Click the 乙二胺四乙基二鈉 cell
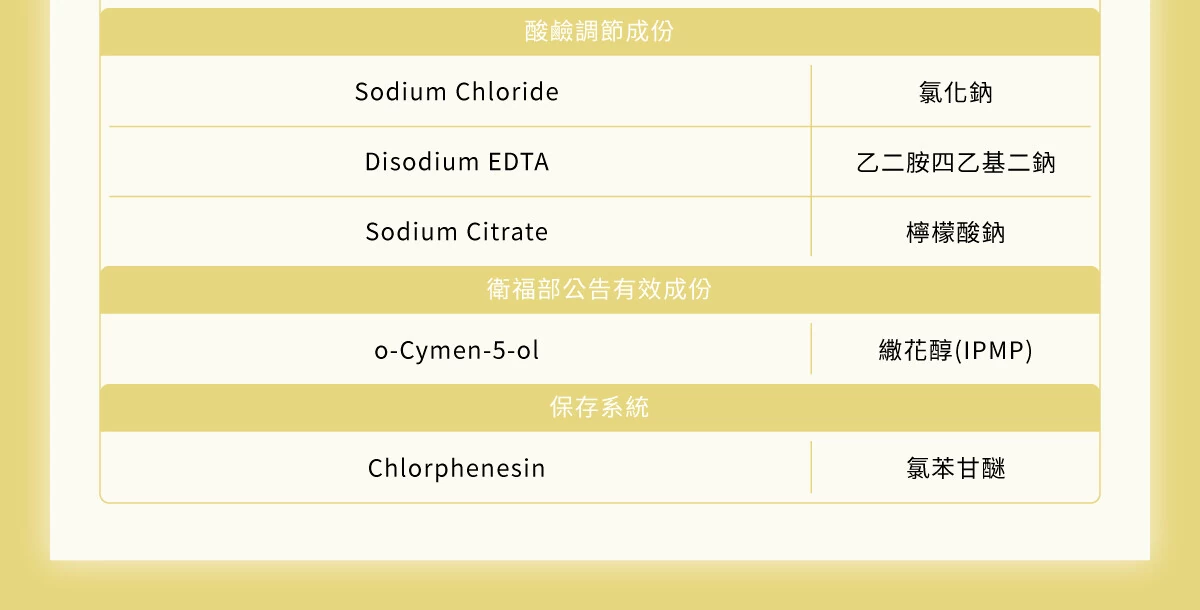Viewport: 1200px width, 610px height. (x=956, y=163)
